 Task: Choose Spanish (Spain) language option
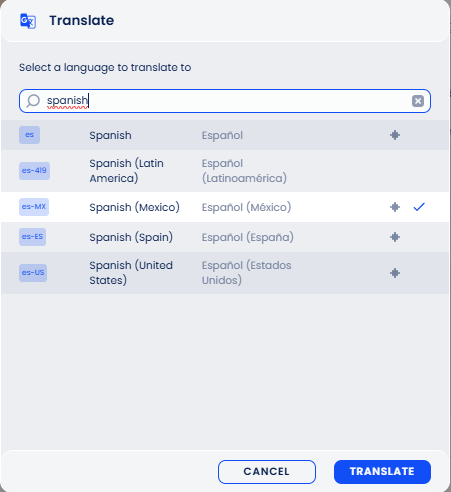pyautogui.click(x=225, y=237)
